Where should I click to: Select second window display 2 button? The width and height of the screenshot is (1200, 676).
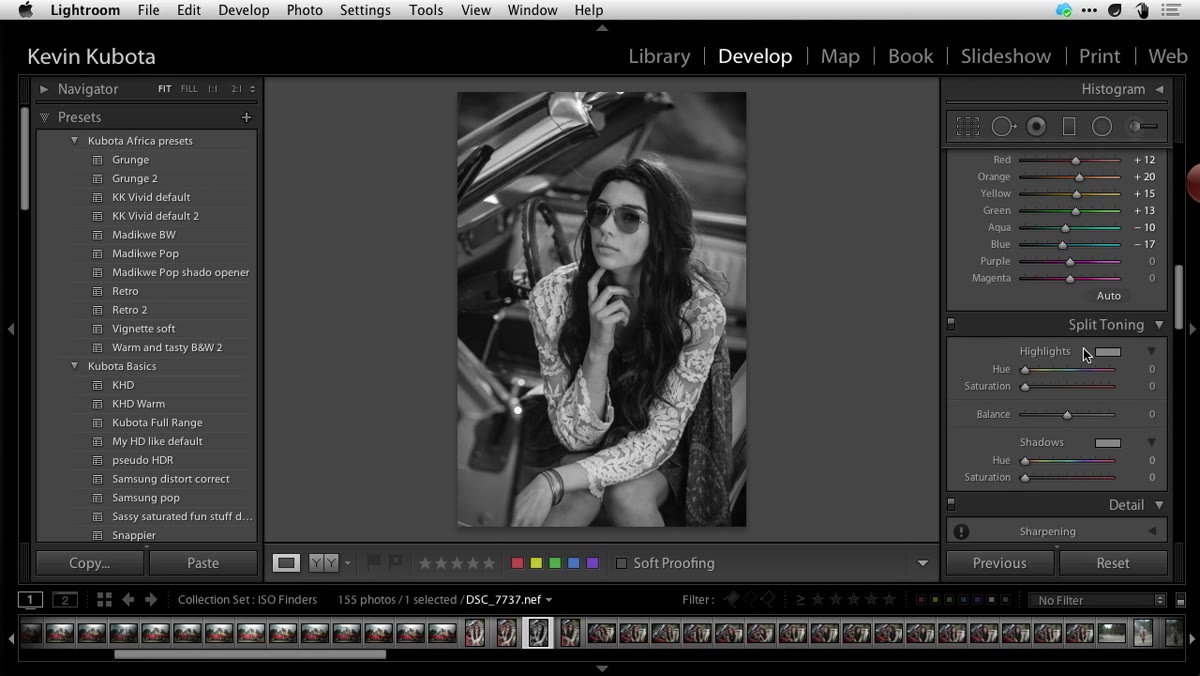(x=65, y=600)
